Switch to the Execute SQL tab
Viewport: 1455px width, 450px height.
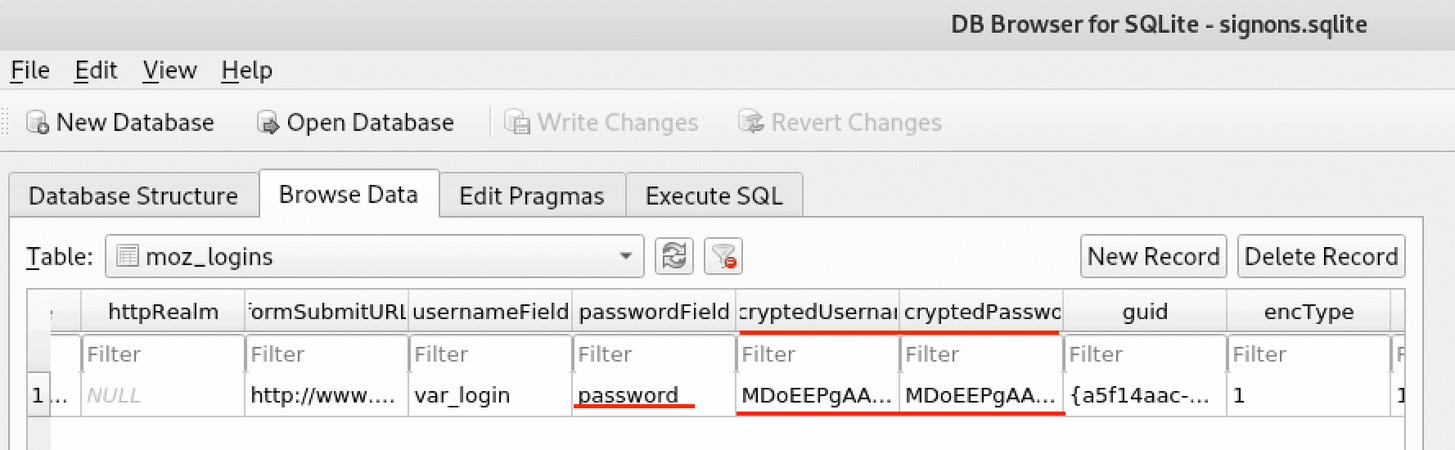click(x=714, y=196)
